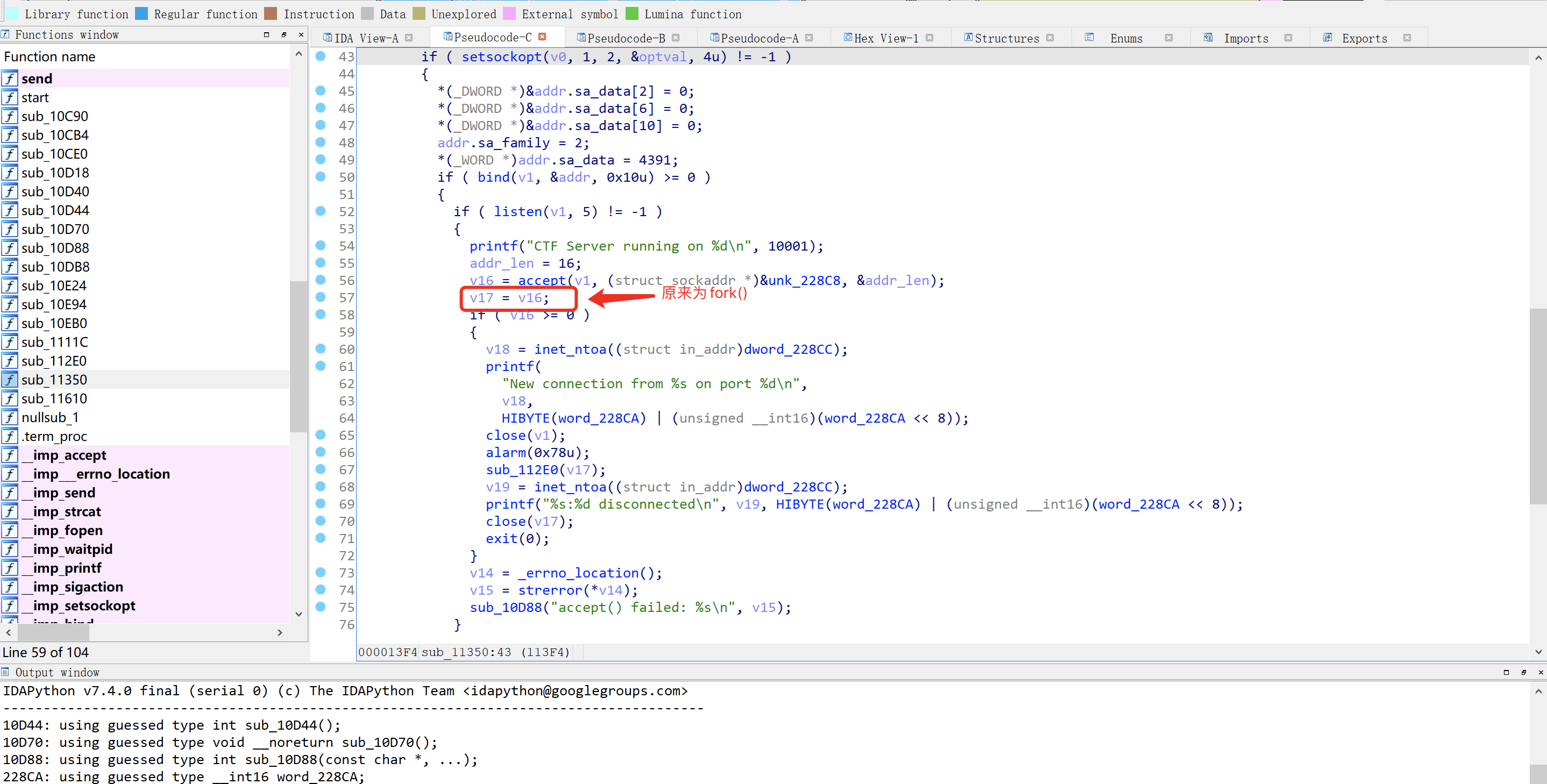This screenshot has height=784, width=1547.
Task: Click function icon beside sub_11350
Action: click(10, 380)
